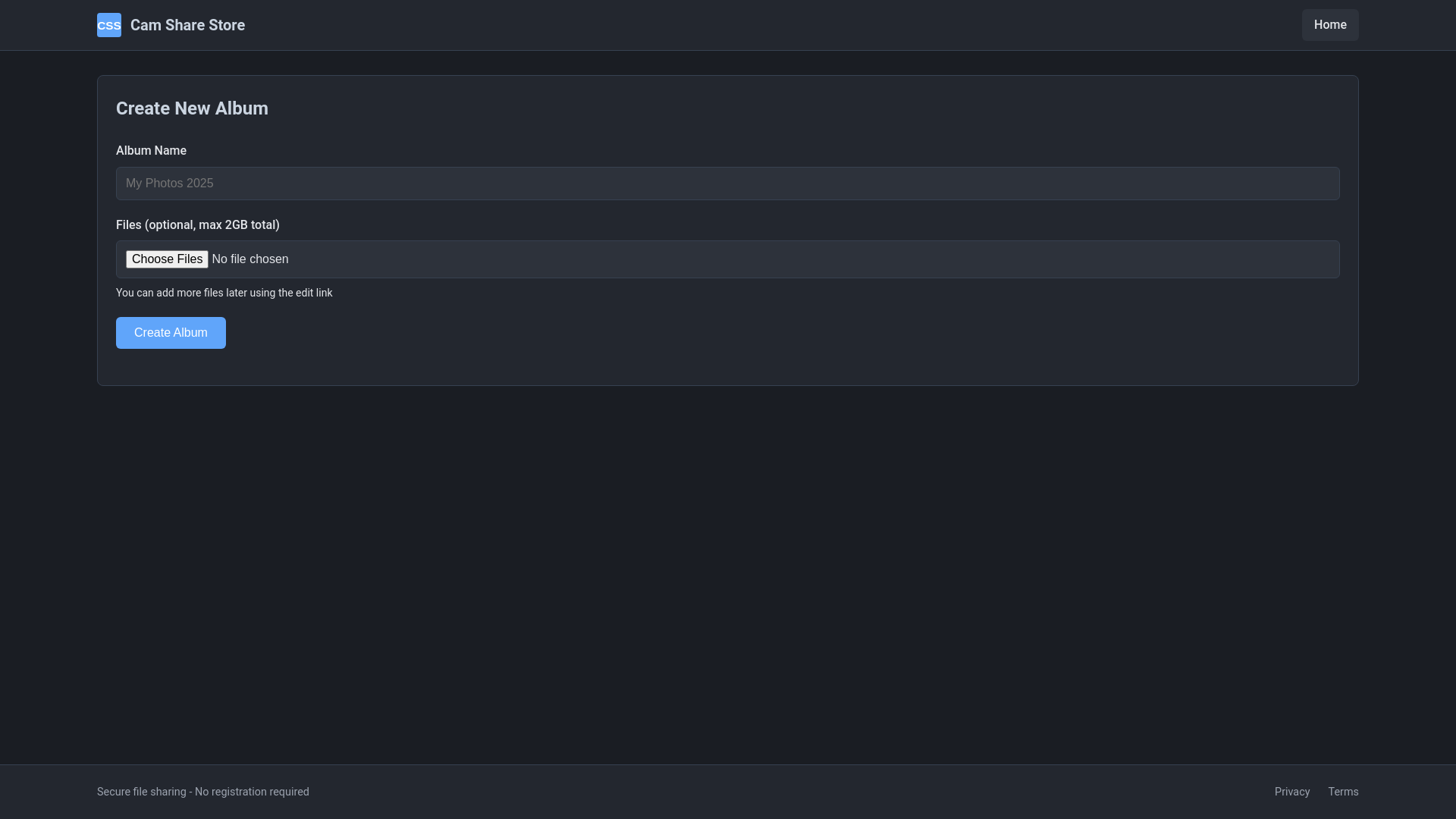This screenshot has width=1456, height=819.
Task: Open the Terms link in footer
Action: pos(1342,792)
